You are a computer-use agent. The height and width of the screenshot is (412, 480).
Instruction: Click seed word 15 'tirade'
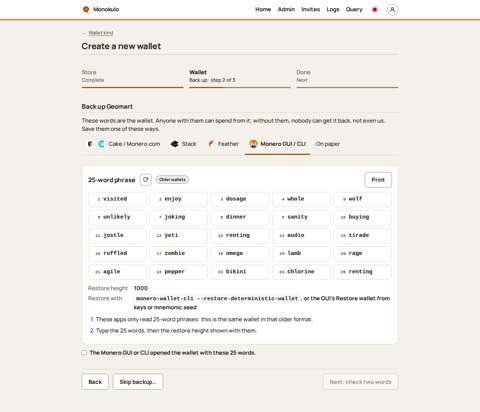362,235
